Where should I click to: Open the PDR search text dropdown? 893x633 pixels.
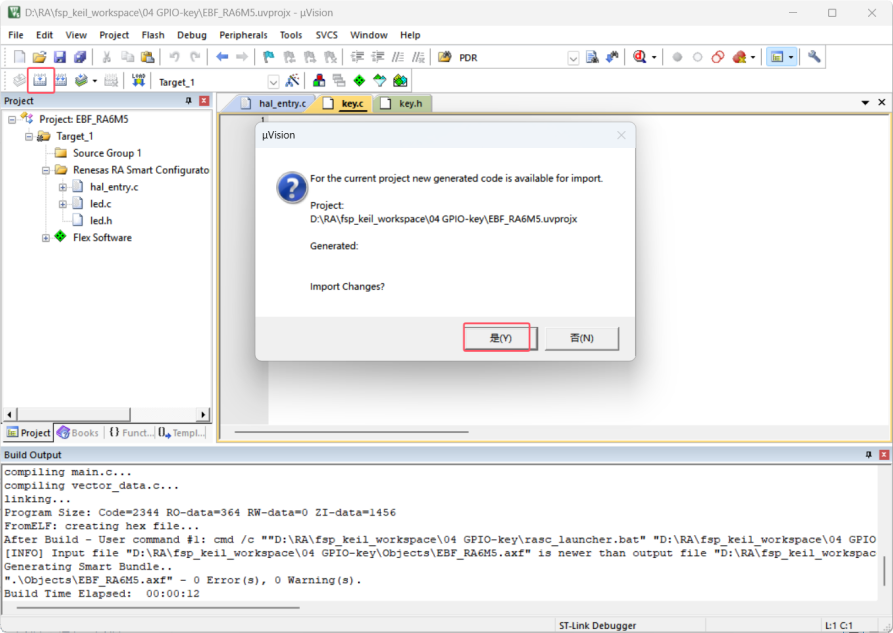574,58
